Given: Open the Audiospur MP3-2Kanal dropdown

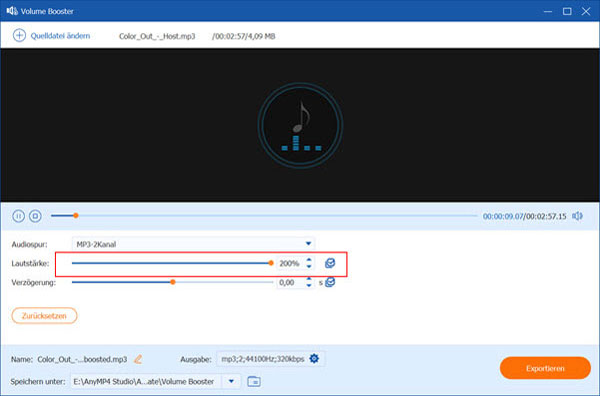Looking at the screenshot, I should [x=193, y=244].
